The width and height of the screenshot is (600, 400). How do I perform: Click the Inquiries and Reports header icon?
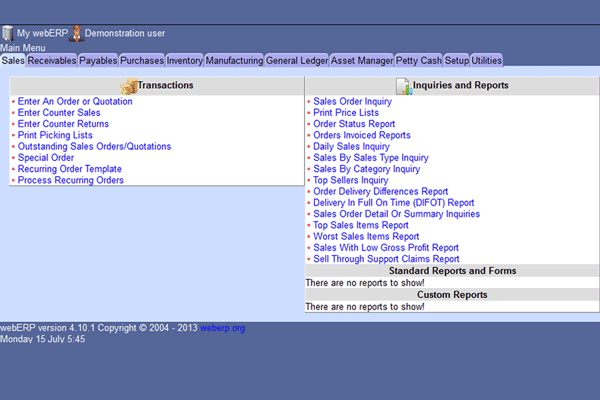tap(403, 87)
